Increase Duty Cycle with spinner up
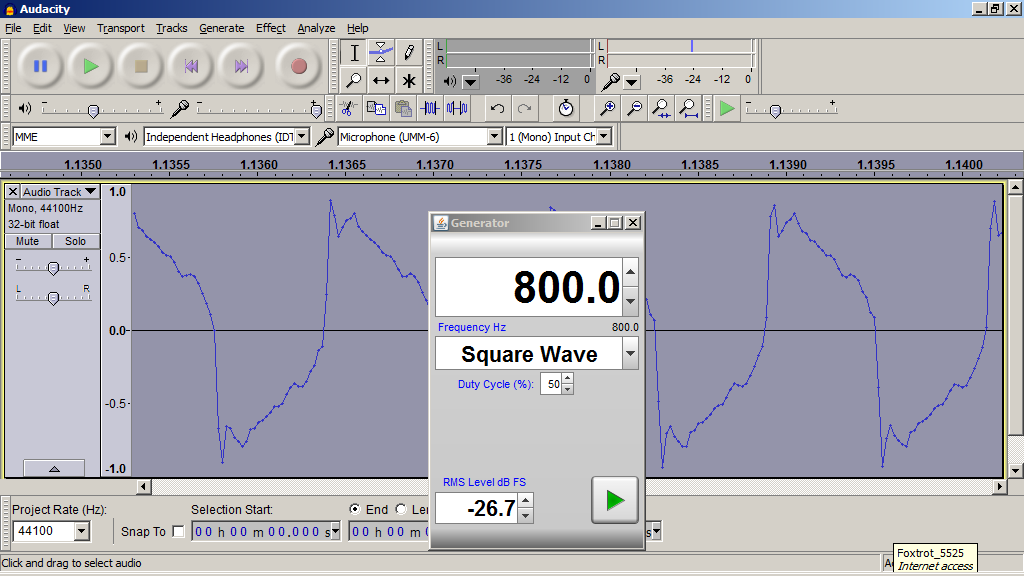Image resolution: width=1024 pixels, height=576 pixels. (568, 379)
